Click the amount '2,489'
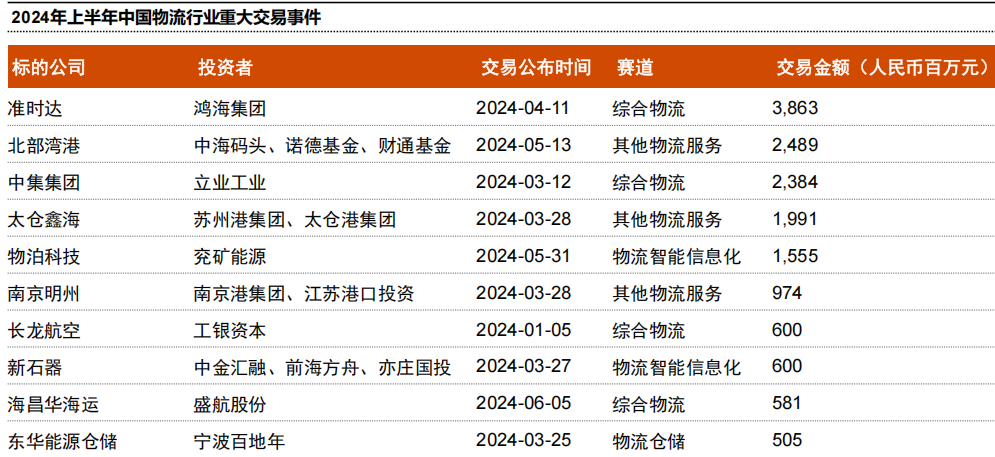The height and width of the screenshot is (457, 995). point(794,145)
